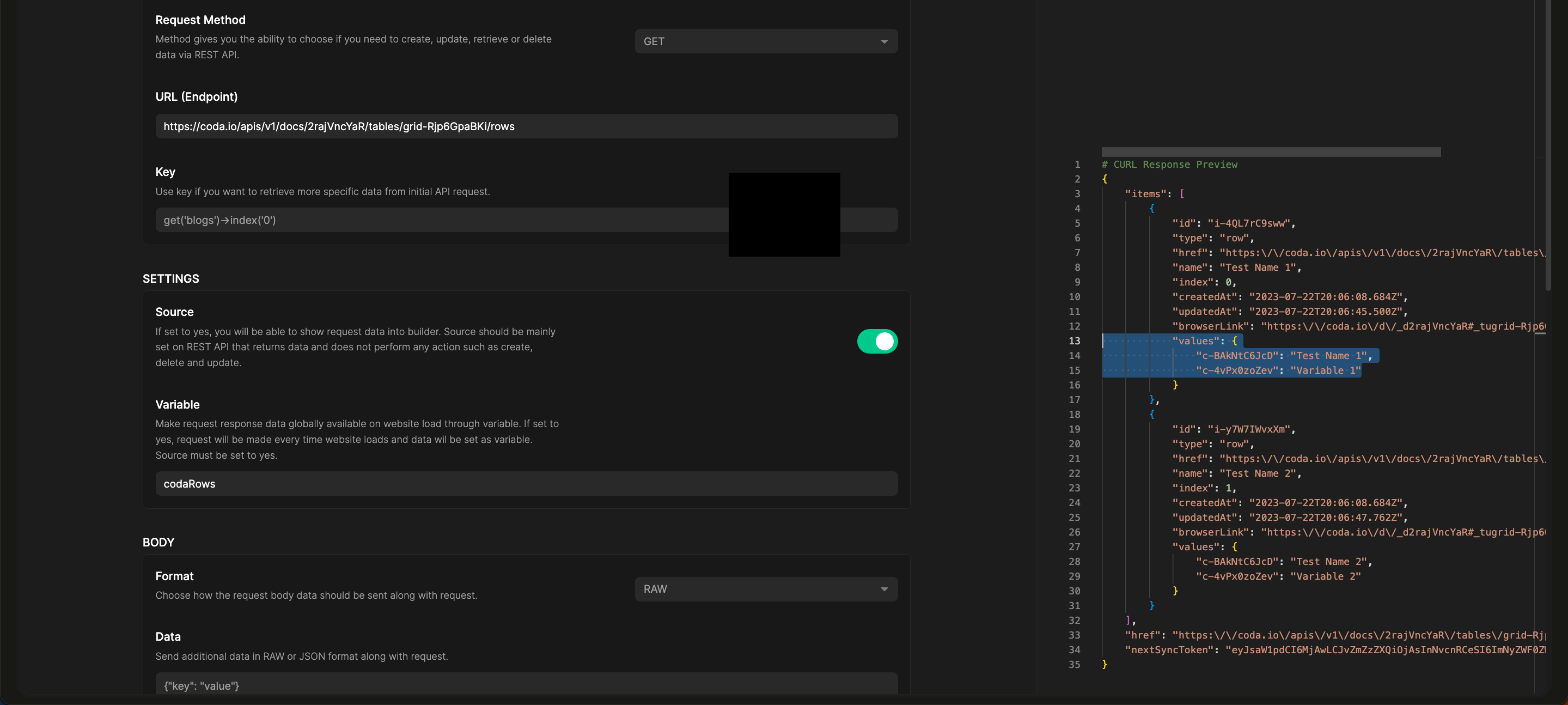This screenshot has width=1568, height=705.
Task: Click the Data body input field
Action: click(527, 684)
